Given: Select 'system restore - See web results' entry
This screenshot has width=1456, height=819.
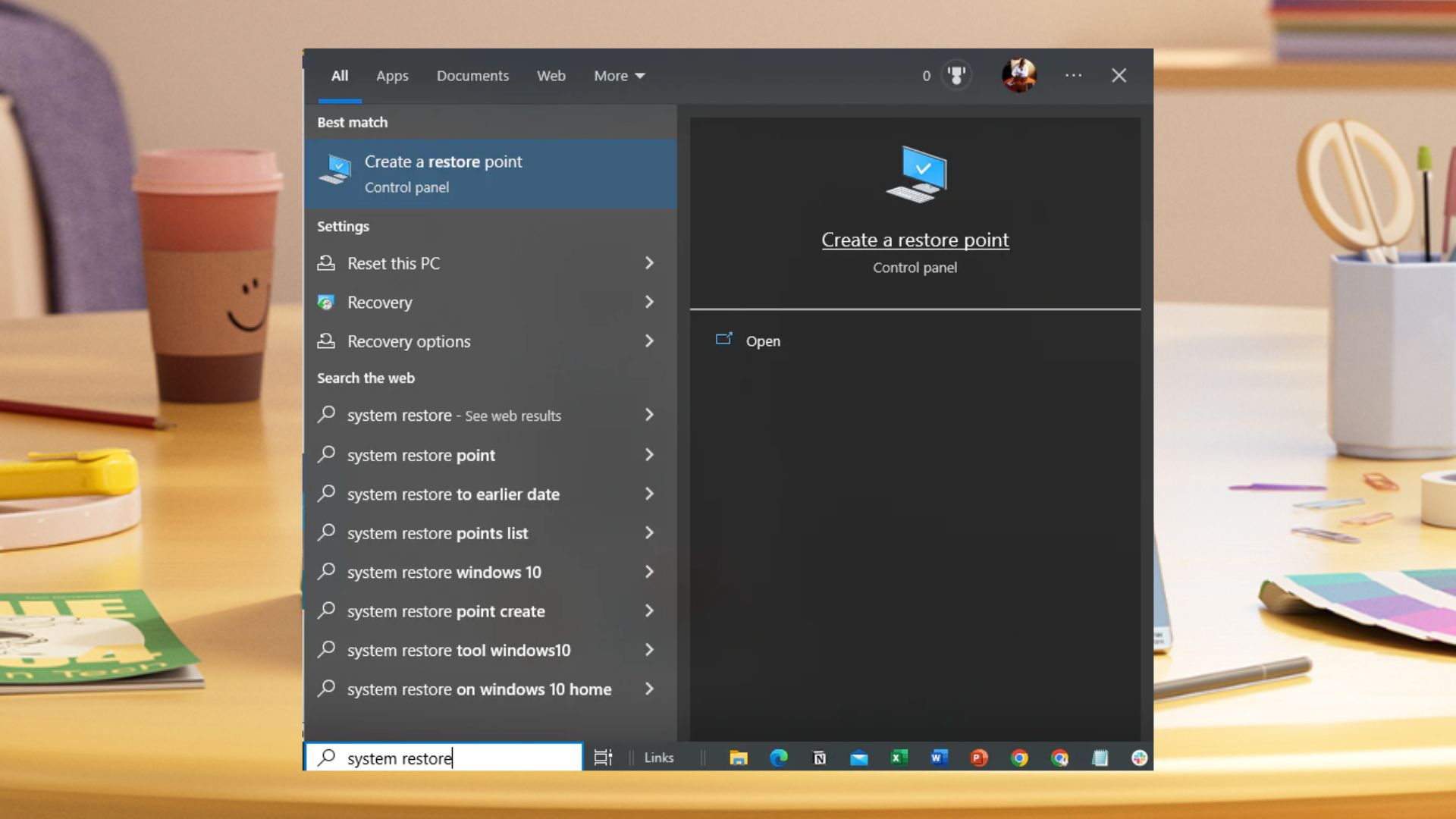Looking at the screenshot, I should (490, 416).
